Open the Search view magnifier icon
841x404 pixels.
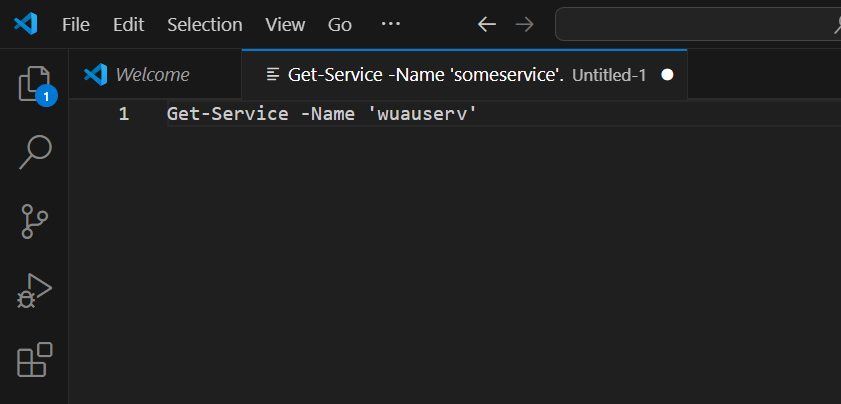point(35,152)
